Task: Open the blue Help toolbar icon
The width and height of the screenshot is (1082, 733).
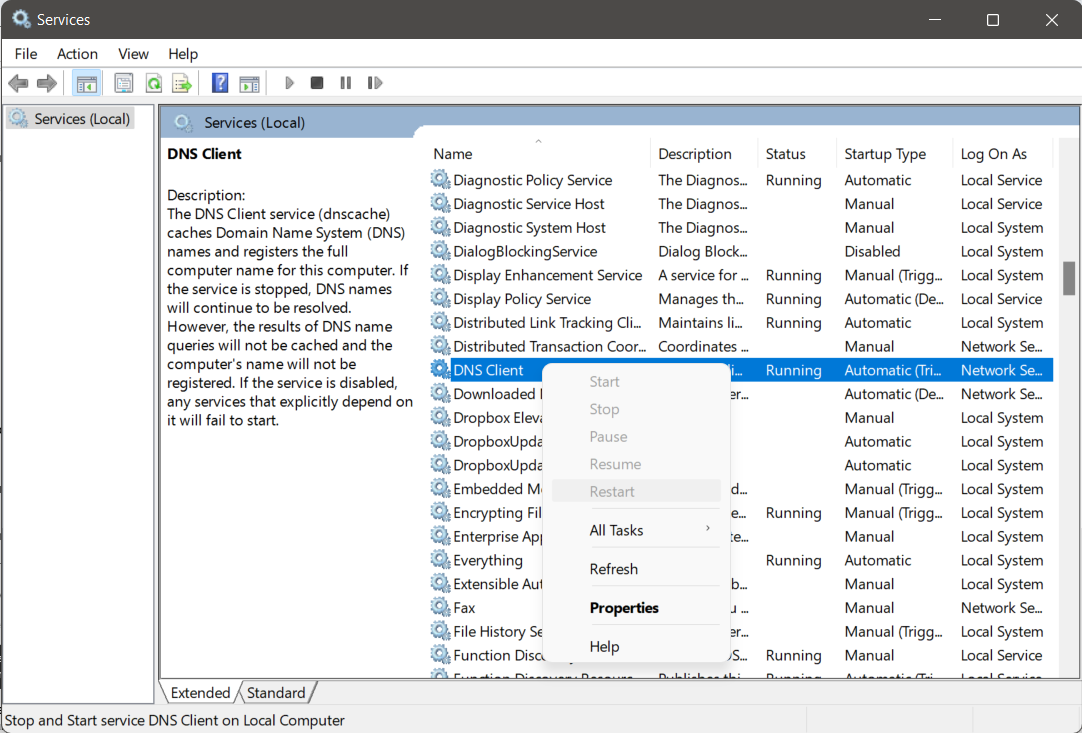Action: [x=220, y=84]
